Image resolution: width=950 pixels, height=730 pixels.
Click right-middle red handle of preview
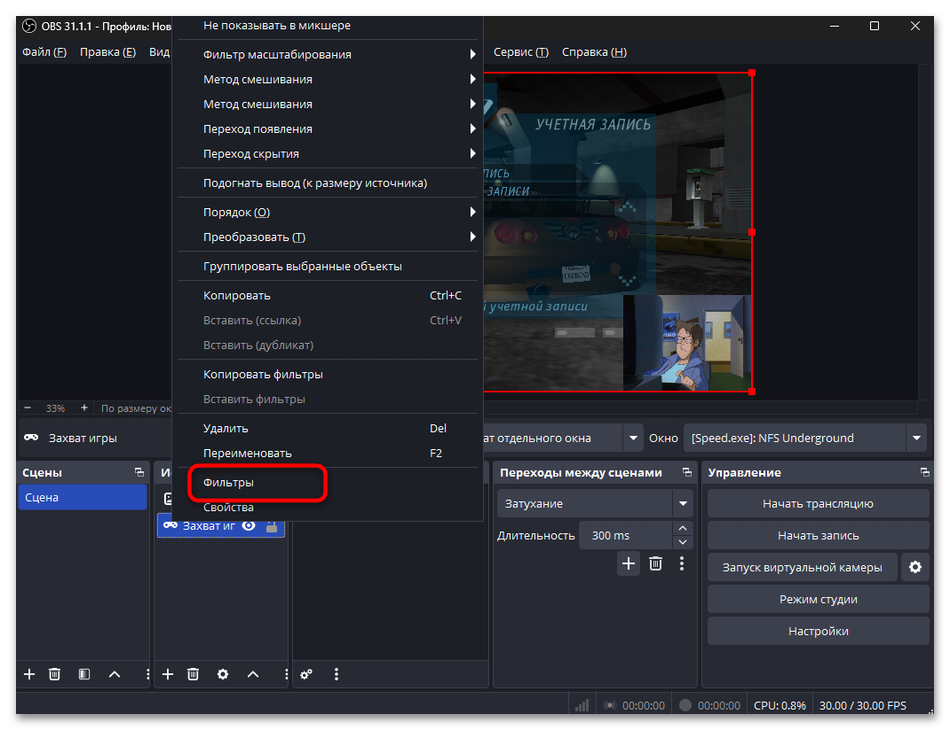pyautogui.click(x=752, y=232)
